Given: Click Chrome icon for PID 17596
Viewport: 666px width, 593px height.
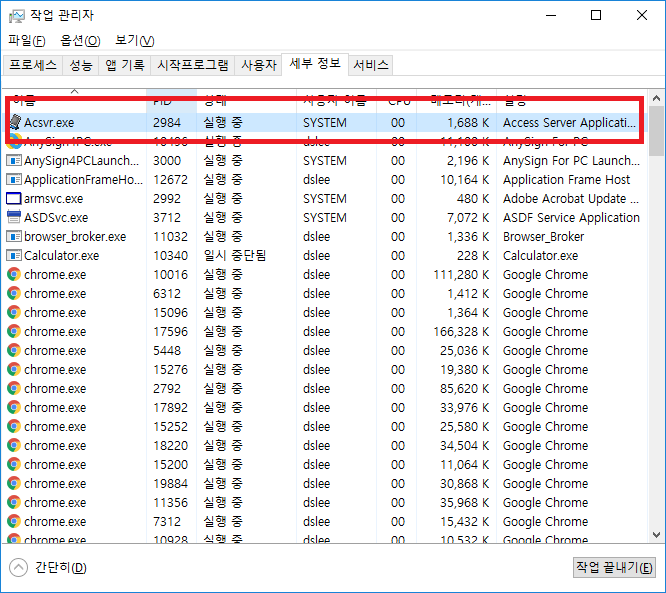Looking at the screenshot, I should click(14, 331).
